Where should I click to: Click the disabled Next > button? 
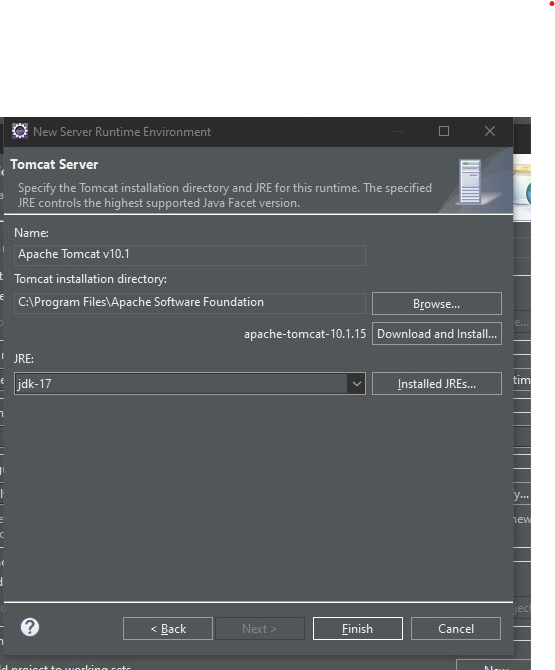[x=260, y=629]
